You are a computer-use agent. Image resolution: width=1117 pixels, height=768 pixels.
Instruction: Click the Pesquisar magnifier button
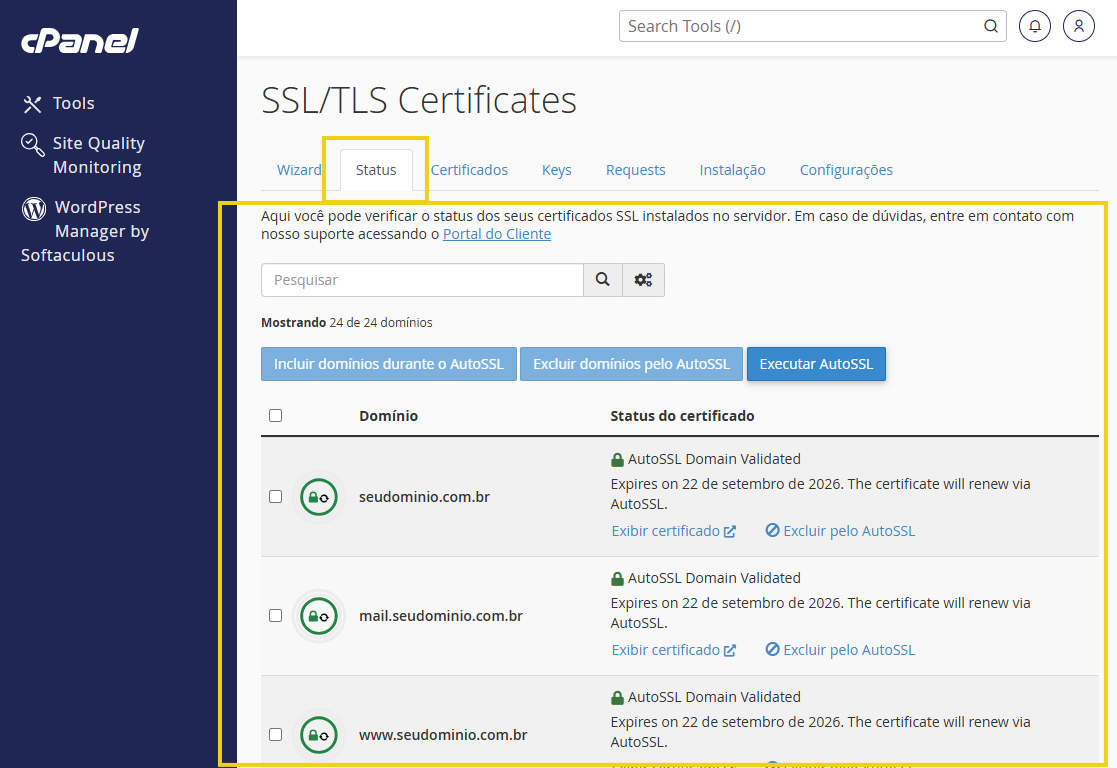click(x=603, y=280)
